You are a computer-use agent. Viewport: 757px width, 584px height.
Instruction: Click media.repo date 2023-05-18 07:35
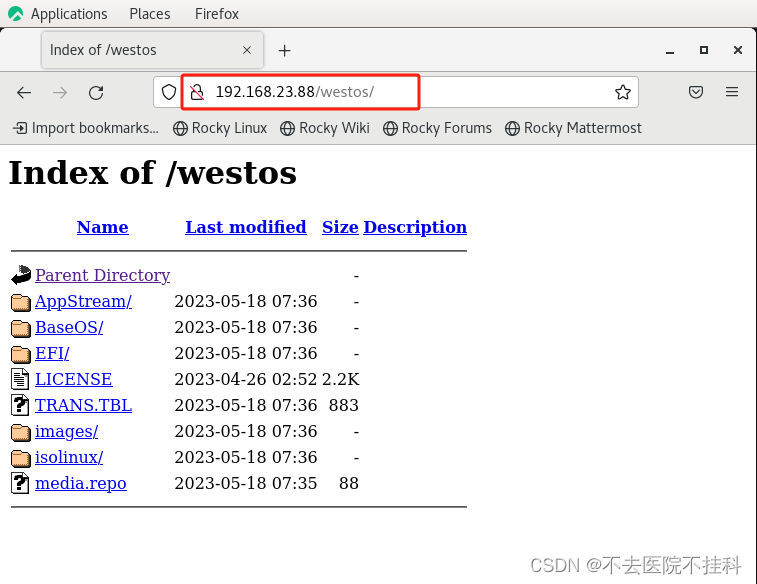tap(246, 483)
